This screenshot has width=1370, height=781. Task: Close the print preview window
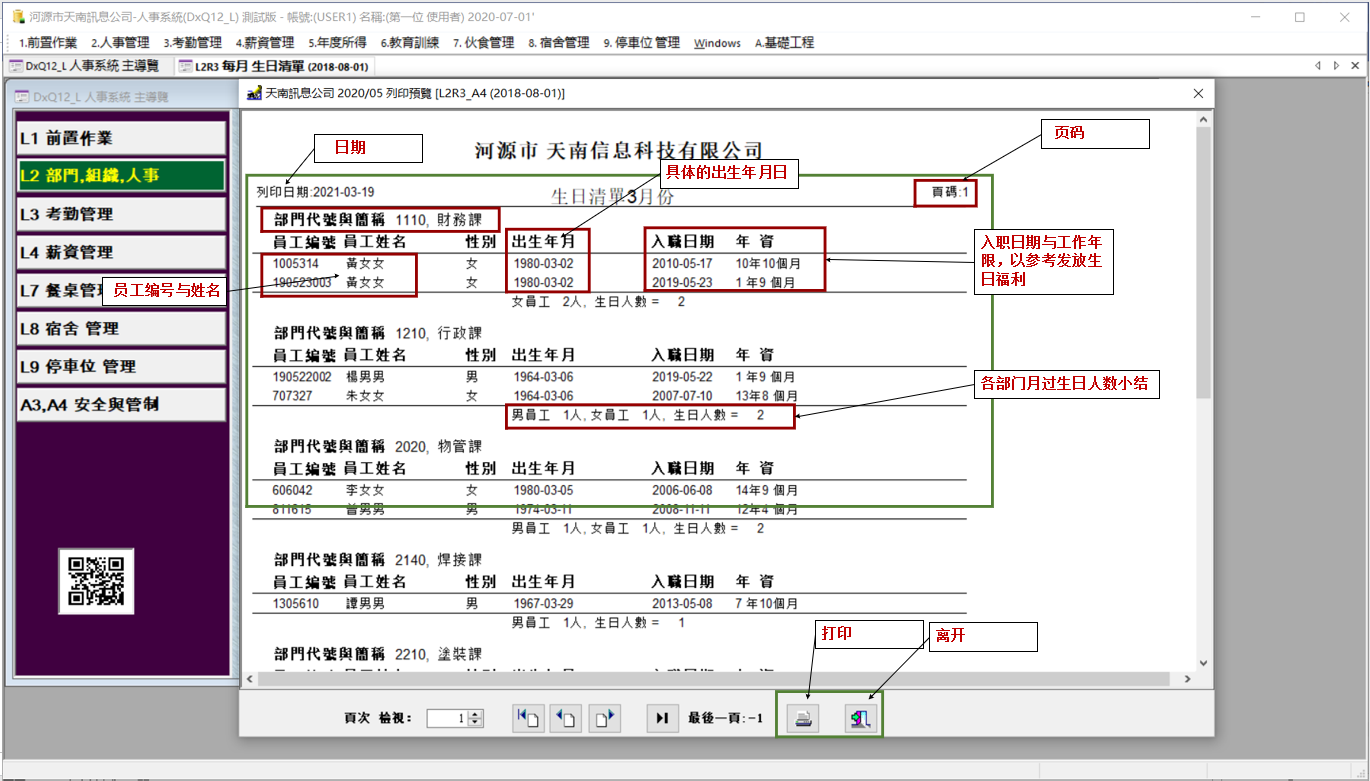1198,93
